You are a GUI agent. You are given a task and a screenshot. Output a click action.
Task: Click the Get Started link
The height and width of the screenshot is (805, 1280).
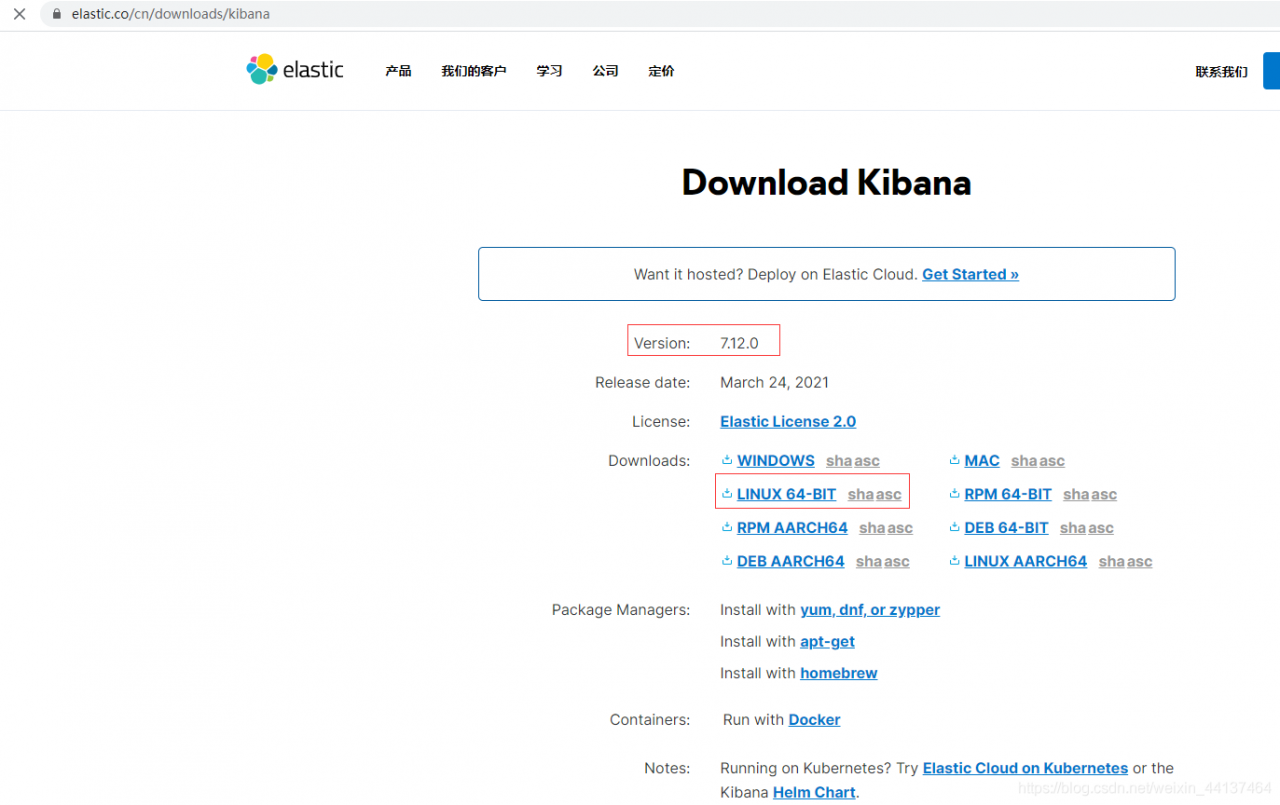tap(970, 274)
